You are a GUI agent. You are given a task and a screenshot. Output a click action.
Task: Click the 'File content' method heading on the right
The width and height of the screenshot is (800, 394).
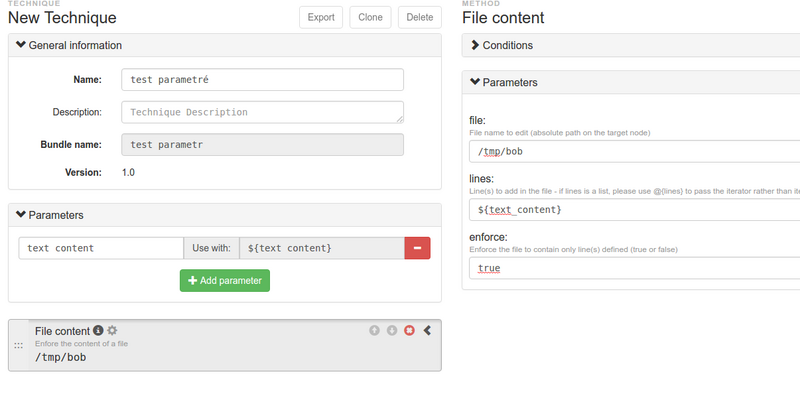click(503, 18)
